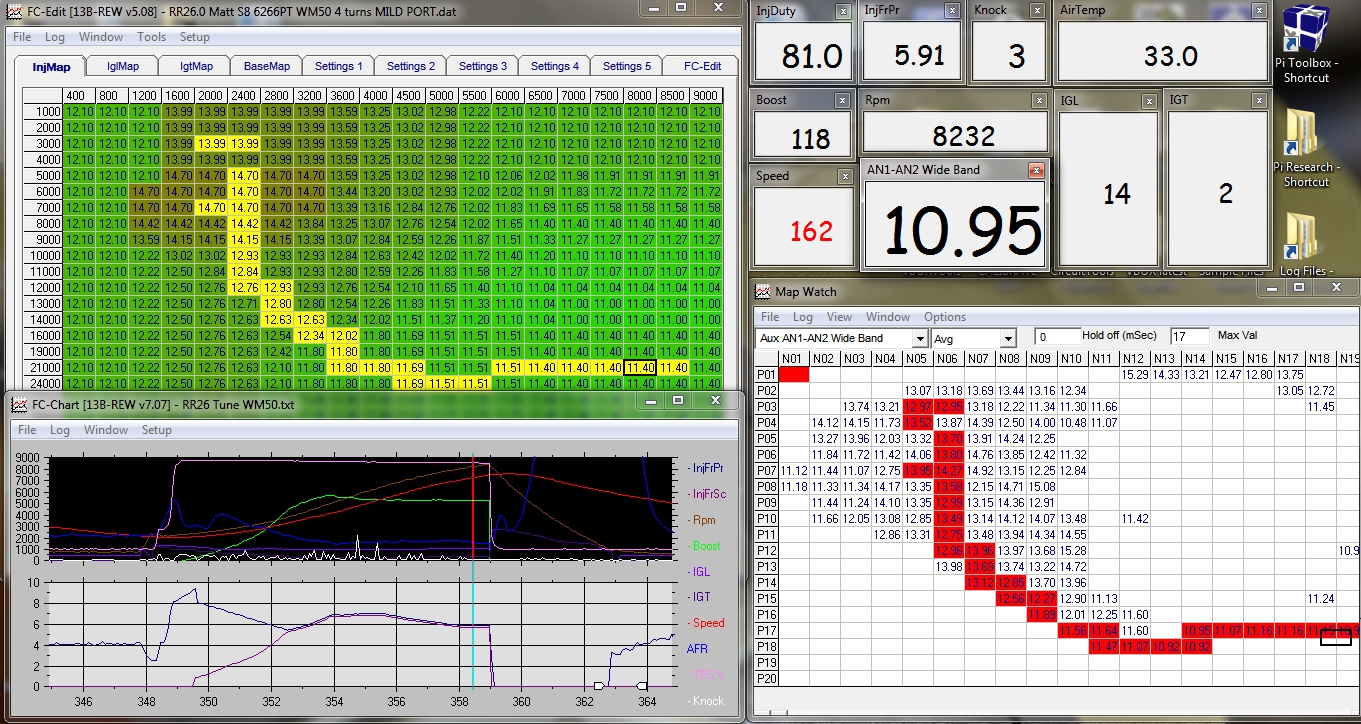Open the Options menu in Map Watch
The image size is (1361, 724).
coord(944,317)
